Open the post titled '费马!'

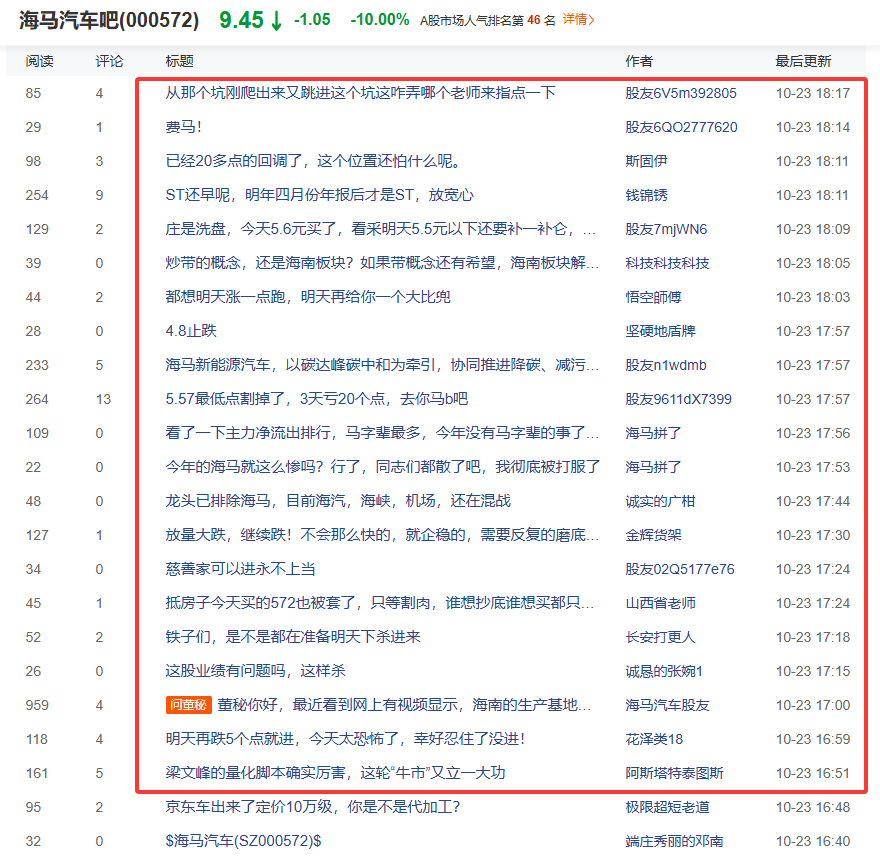pos(184,127)
